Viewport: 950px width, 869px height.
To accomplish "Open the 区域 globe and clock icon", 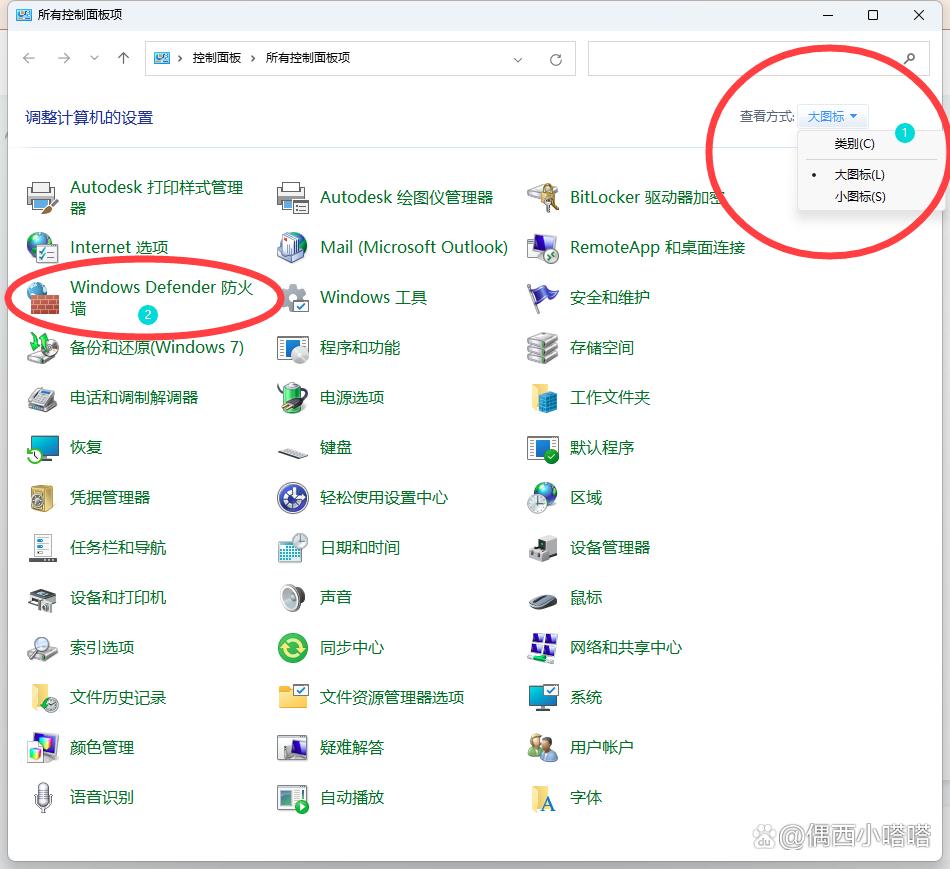I will 543,498.
